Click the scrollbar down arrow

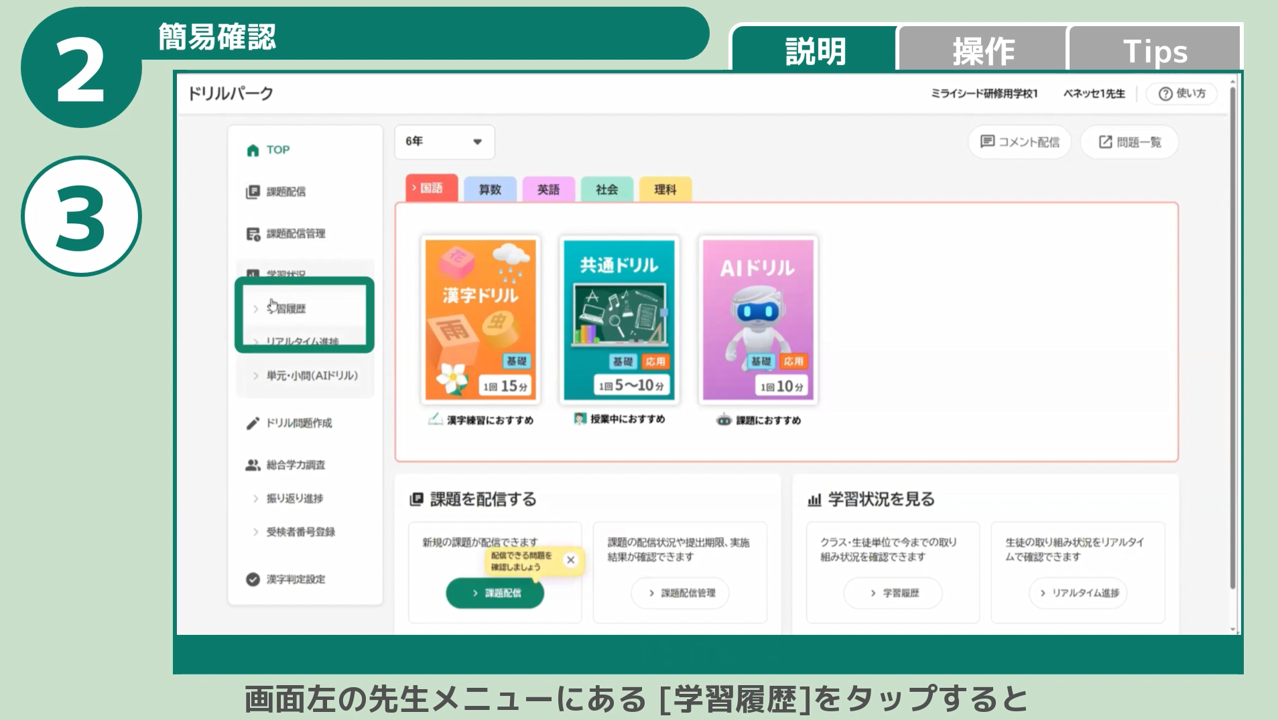1233,630
